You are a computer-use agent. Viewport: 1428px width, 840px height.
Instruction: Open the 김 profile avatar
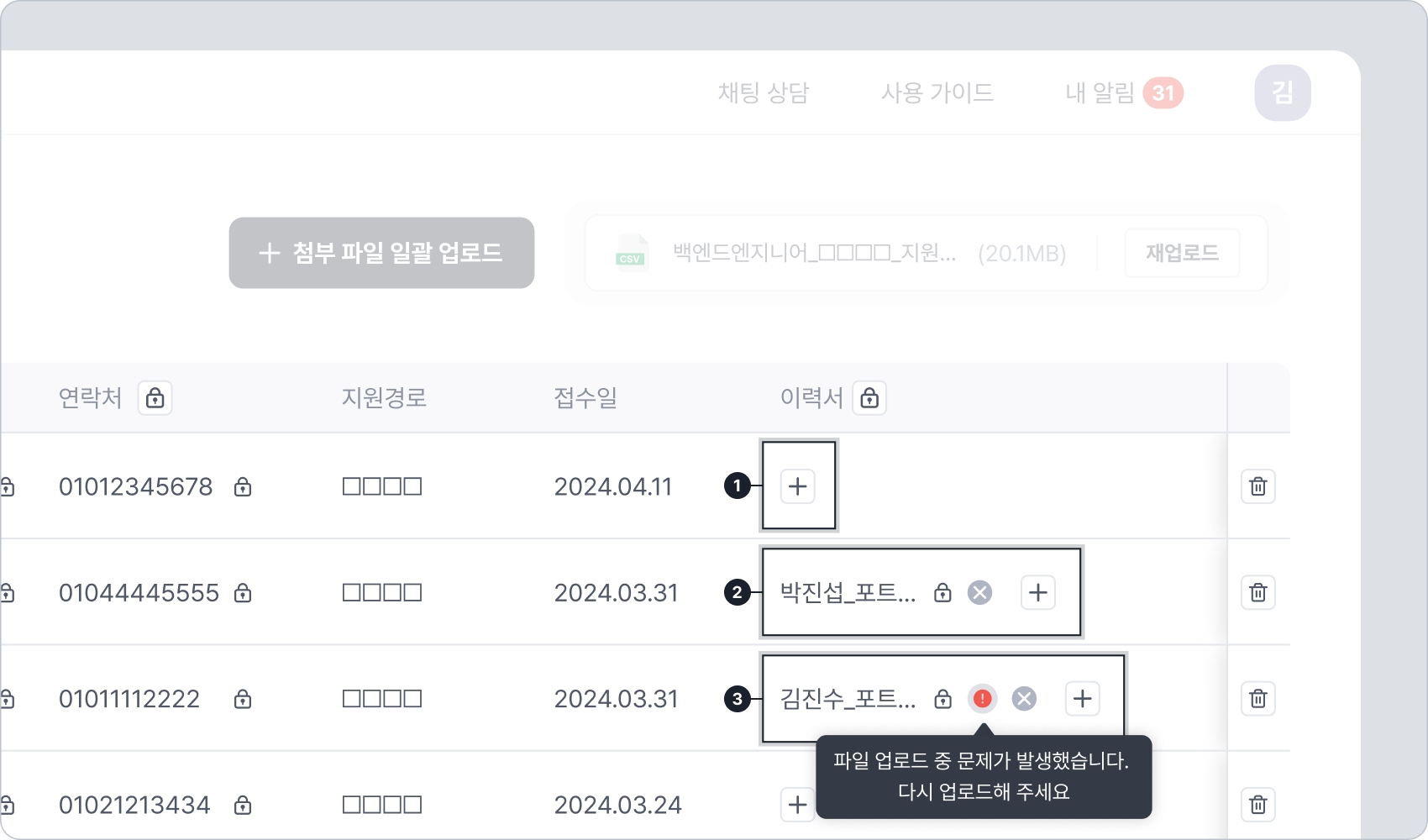[x=1283, y=92]
